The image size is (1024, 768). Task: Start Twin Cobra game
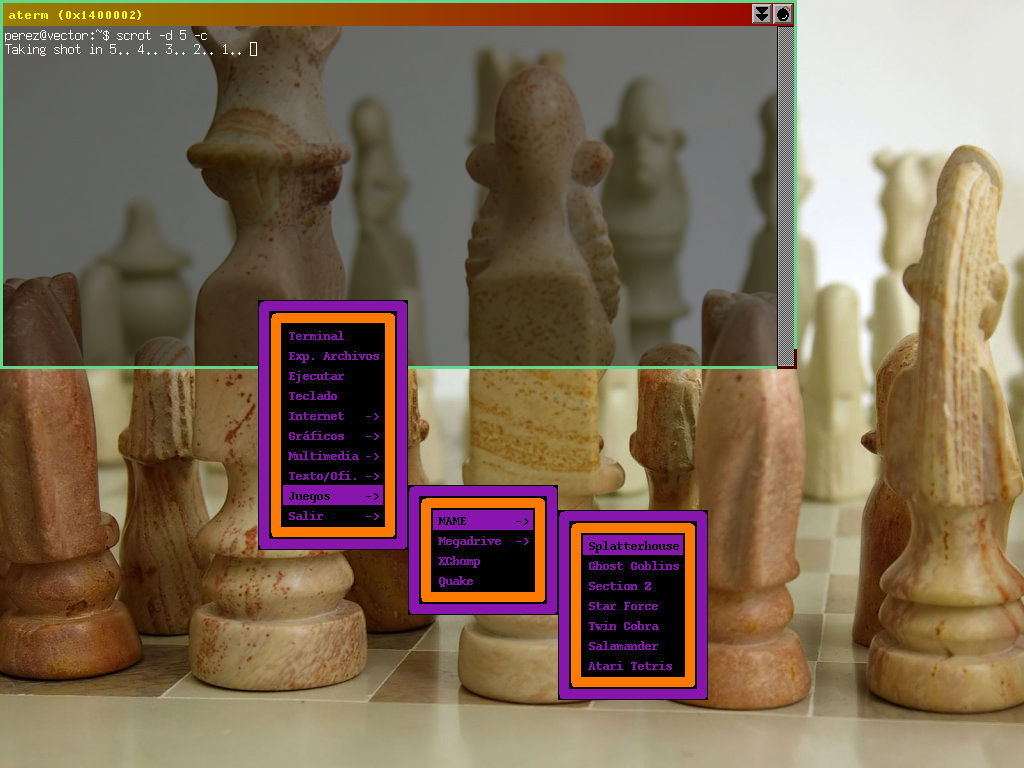tap(633, 626)
